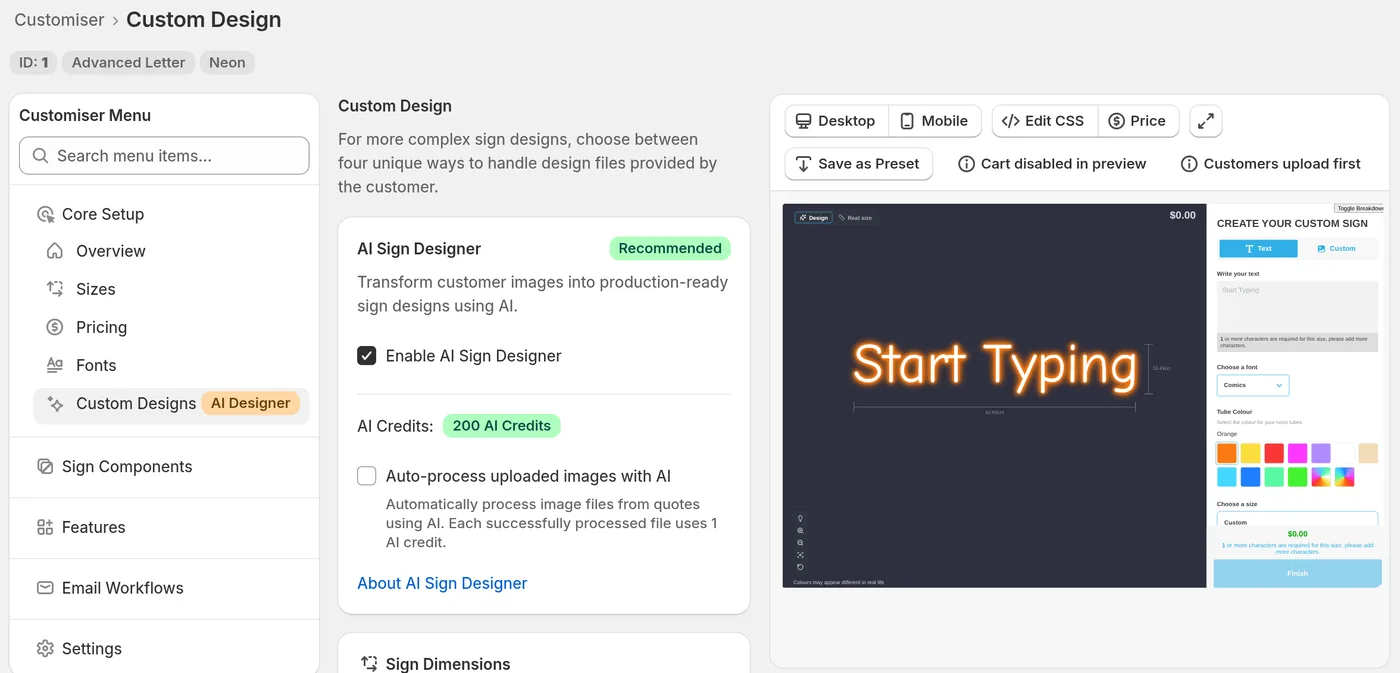The image size is (1400, 673).
Task: Click the Search menu items field
Action: click(164, 156)
